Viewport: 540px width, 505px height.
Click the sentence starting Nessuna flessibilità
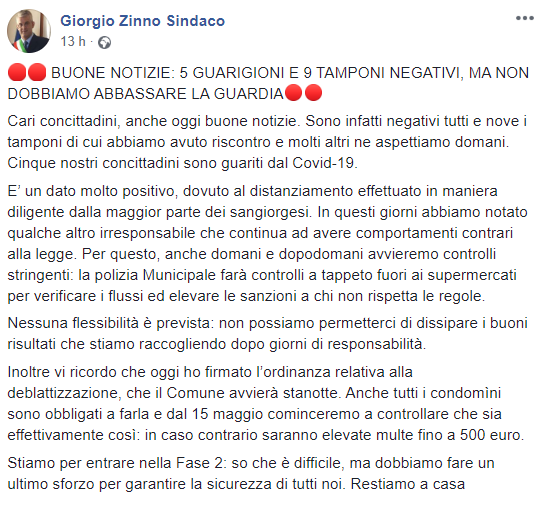click(x=267, y=333)
